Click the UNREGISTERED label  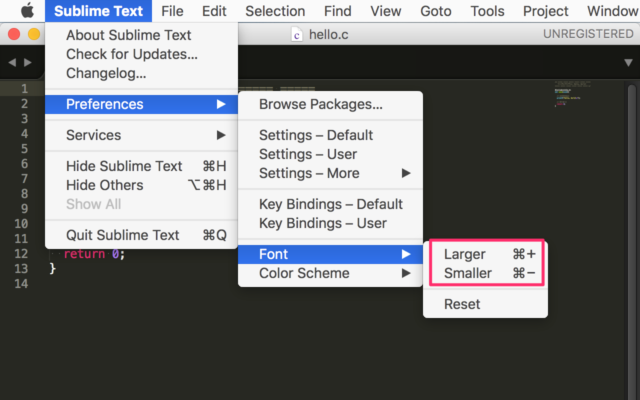click(x=588, y=34)
